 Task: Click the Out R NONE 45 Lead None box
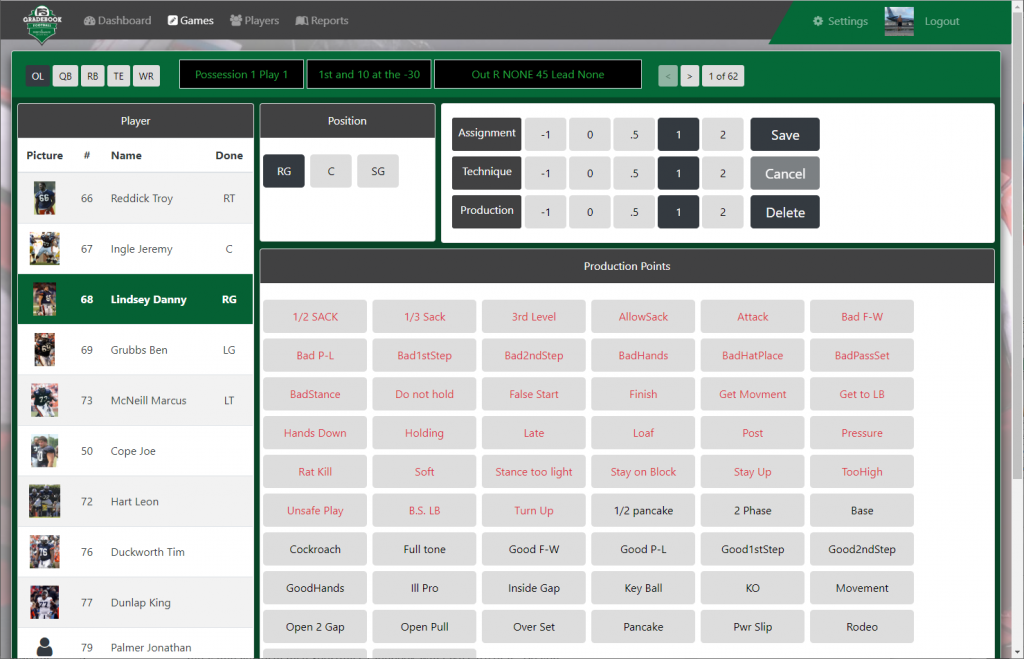point(538,74)
